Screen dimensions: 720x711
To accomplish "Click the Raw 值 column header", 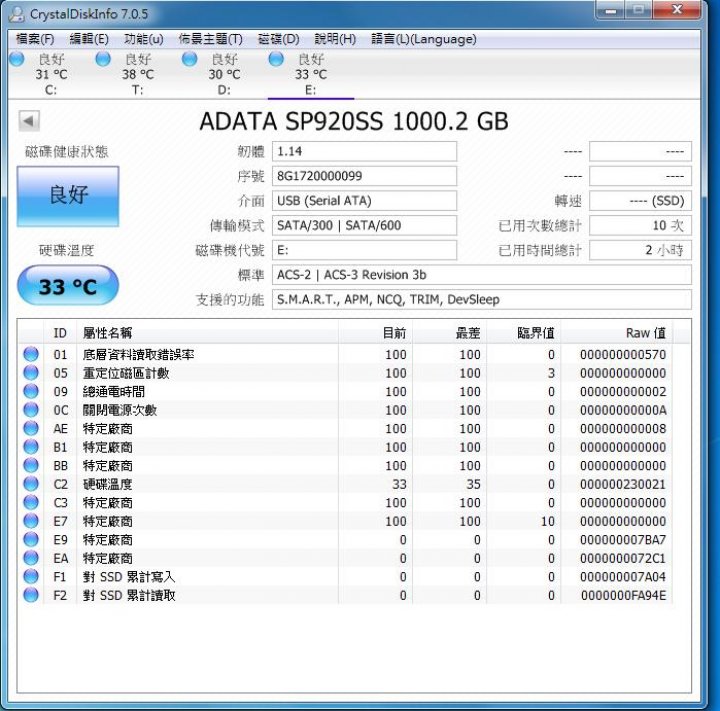I will [x=617, y=333].
